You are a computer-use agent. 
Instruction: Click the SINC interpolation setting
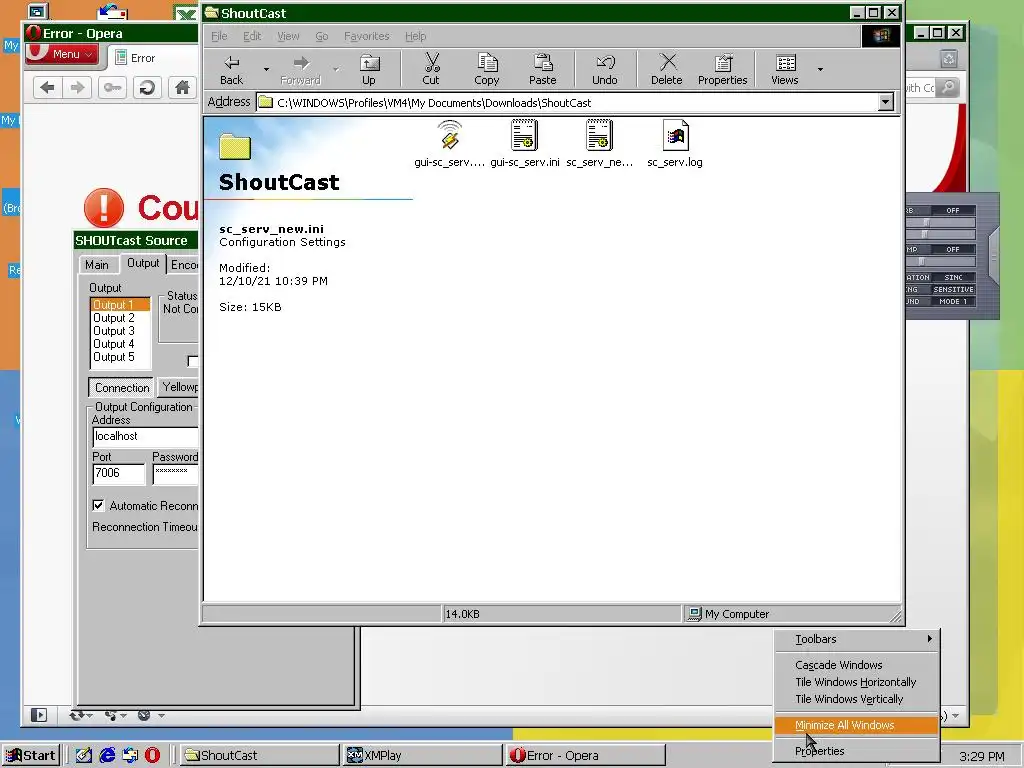click(953, 278)
